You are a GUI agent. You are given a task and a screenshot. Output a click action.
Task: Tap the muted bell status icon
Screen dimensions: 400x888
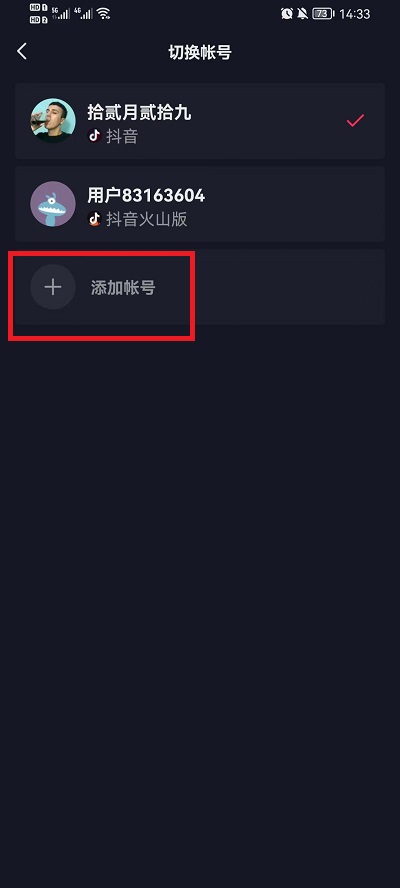(x=303, y=14)
